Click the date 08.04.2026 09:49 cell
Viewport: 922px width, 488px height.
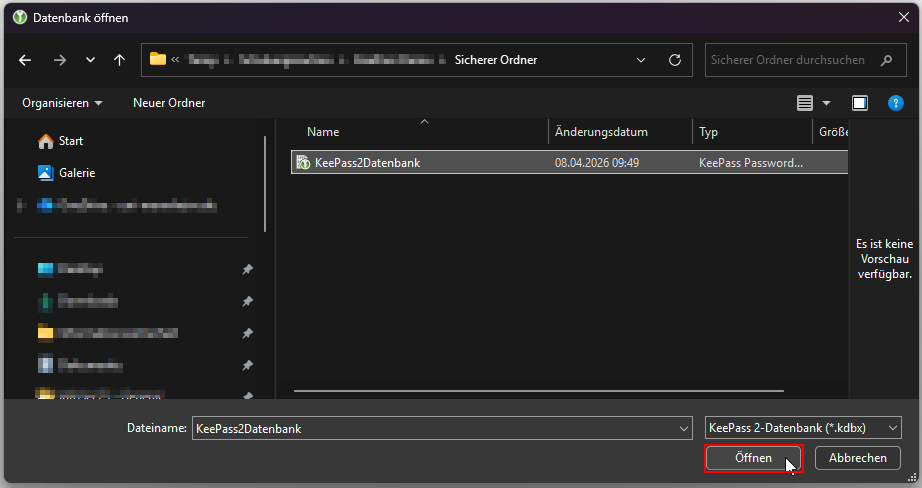pos(597,163)
